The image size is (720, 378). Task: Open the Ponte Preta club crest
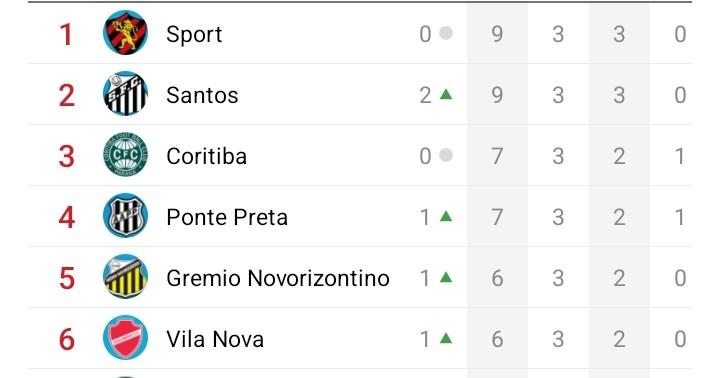(125, 216)
